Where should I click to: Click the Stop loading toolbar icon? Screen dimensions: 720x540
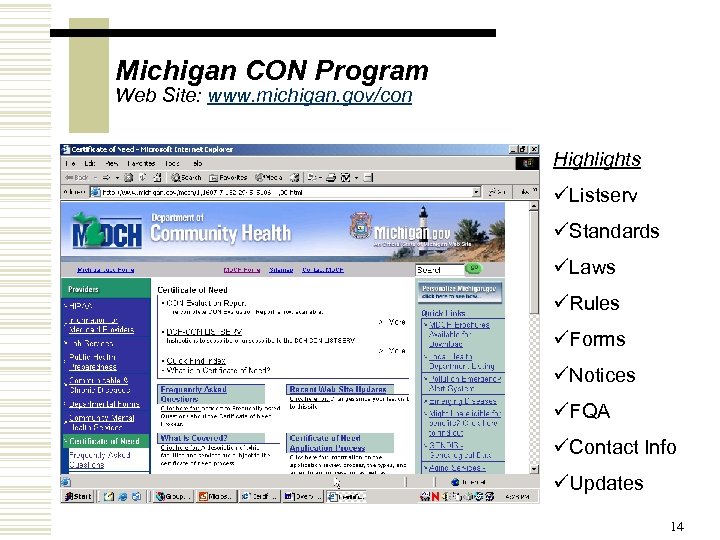pos(129,178)
